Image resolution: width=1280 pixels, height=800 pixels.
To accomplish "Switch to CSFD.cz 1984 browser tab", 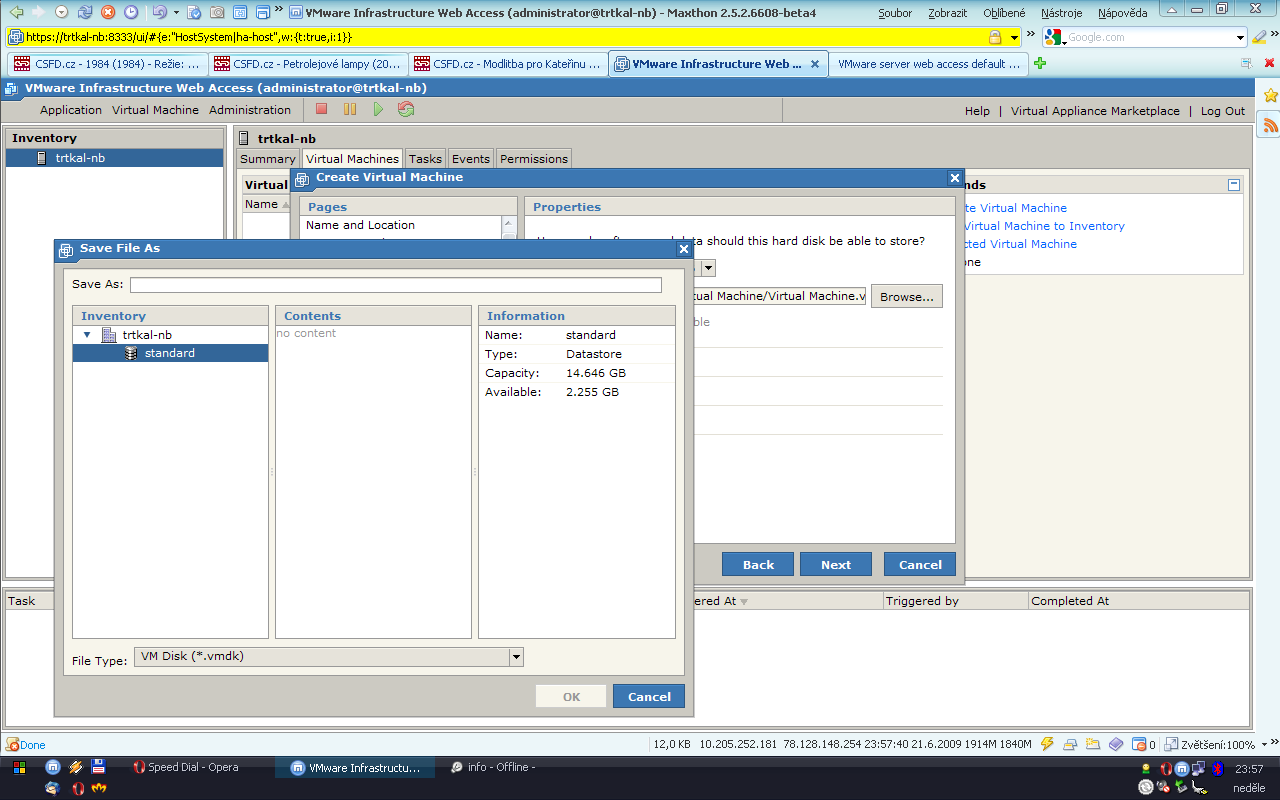I will pos(107,63).
